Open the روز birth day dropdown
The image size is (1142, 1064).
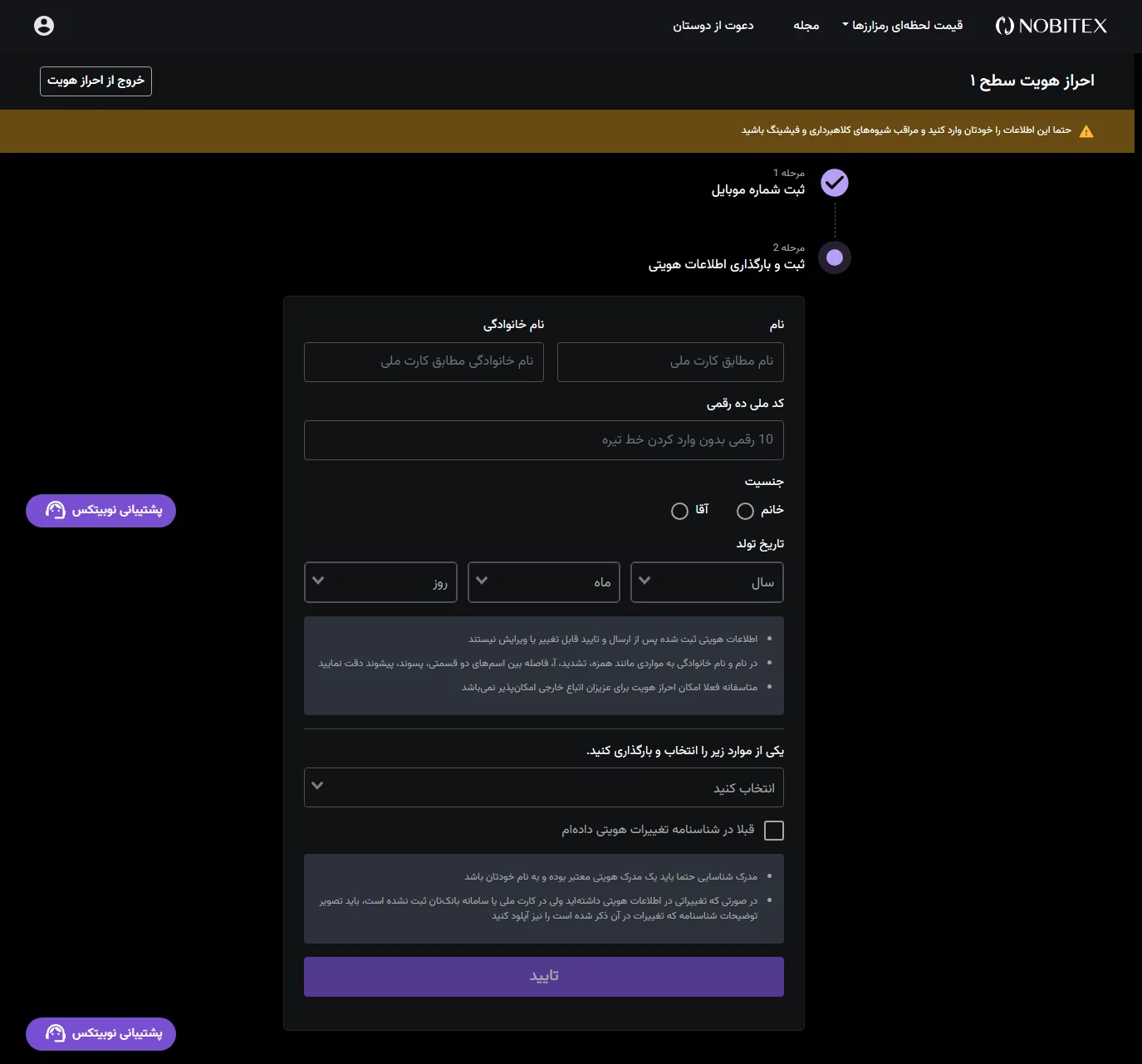(x=380, y=581)
